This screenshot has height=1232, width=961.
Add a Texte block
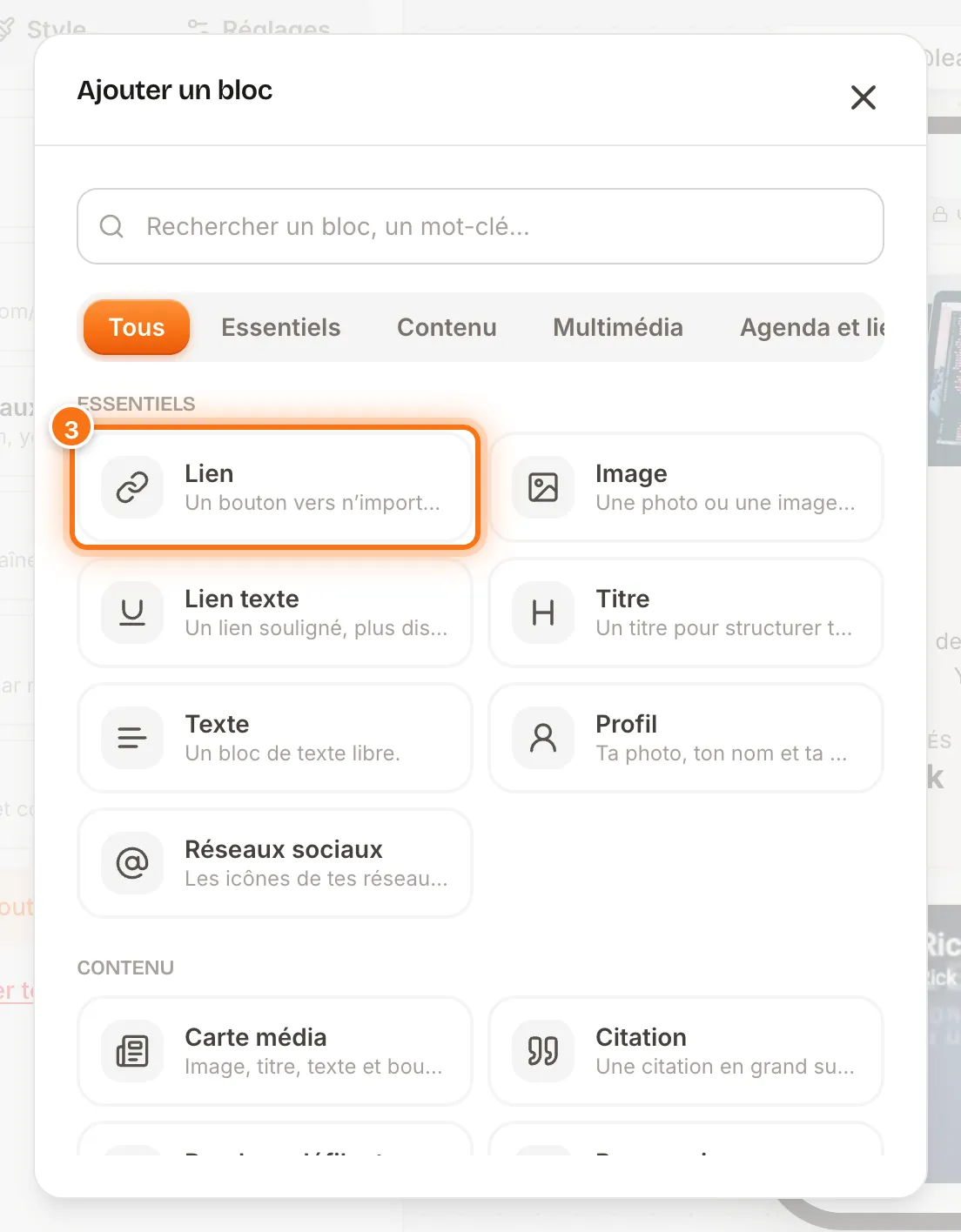pos(275,738)
